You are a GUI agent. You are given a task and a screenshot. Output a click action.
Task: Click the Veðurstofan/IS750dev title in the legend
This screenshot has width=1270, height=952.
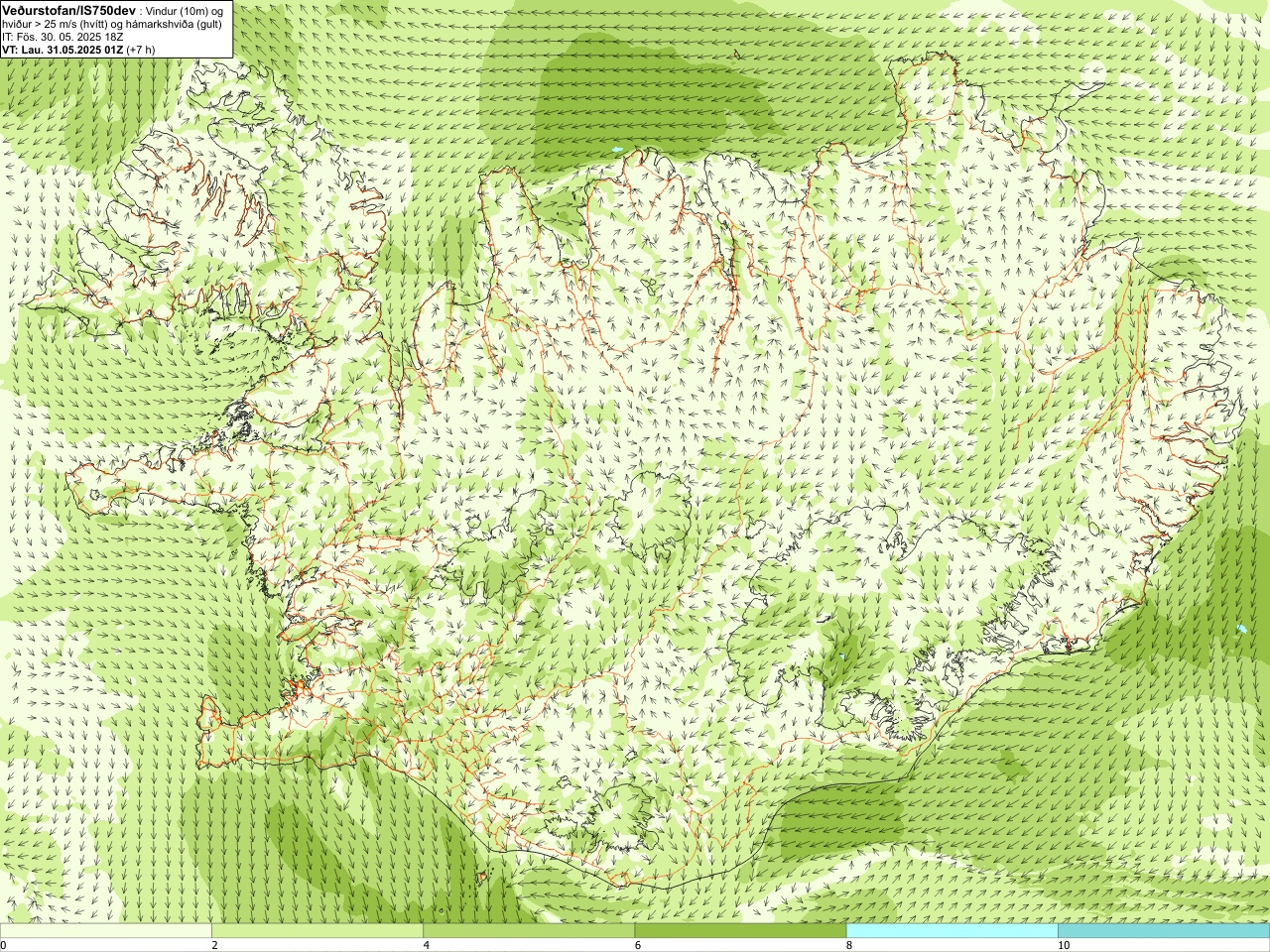point(69,10)
